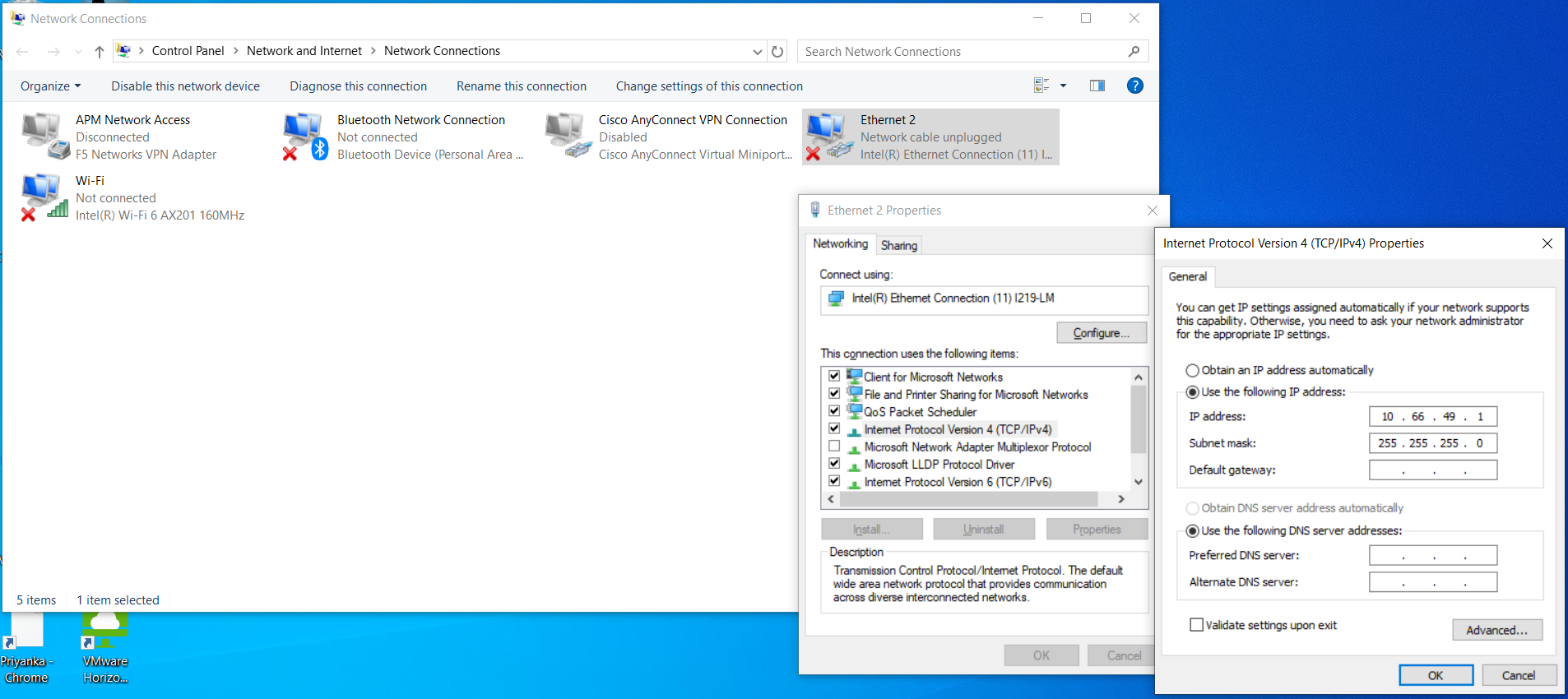The width and height of the screenshot is (1568, 699).
Task: Open Advanced TCP/IP settings
Action: click(1497, 630)
